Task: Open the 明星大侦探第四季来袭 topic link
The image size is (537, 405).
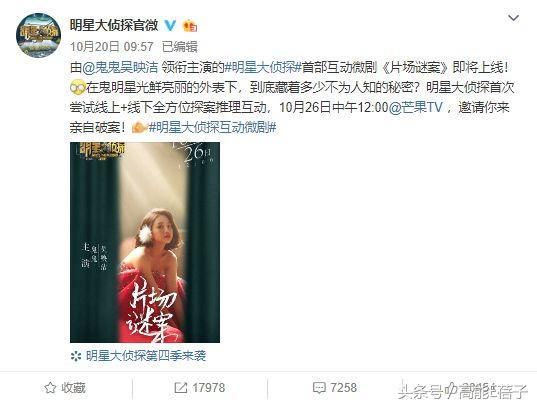Action: coord(146,356)
